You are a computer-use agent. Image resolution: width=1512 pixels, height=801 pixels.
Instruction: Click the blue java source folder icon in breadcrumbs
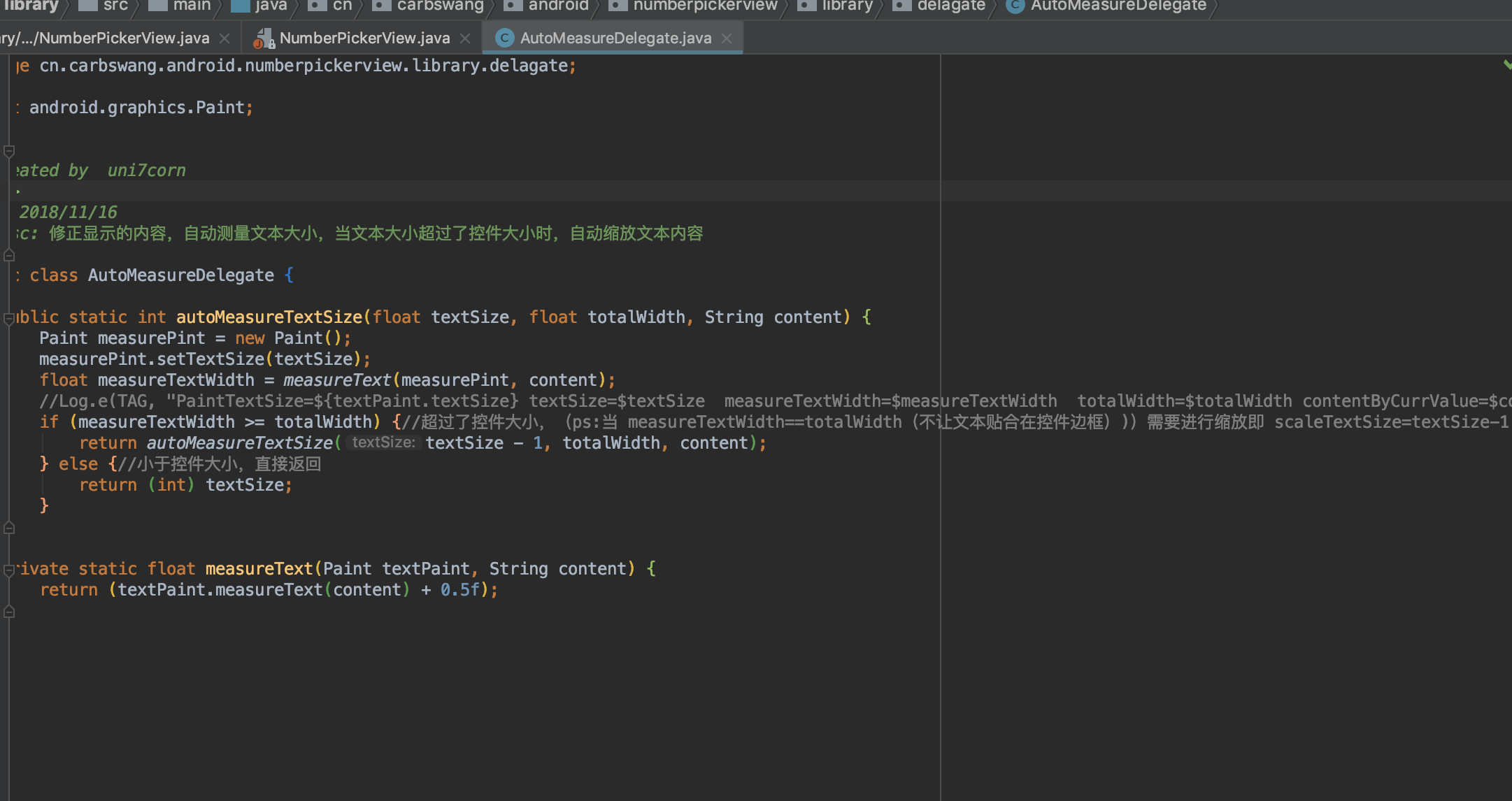[x=241, y=6]
